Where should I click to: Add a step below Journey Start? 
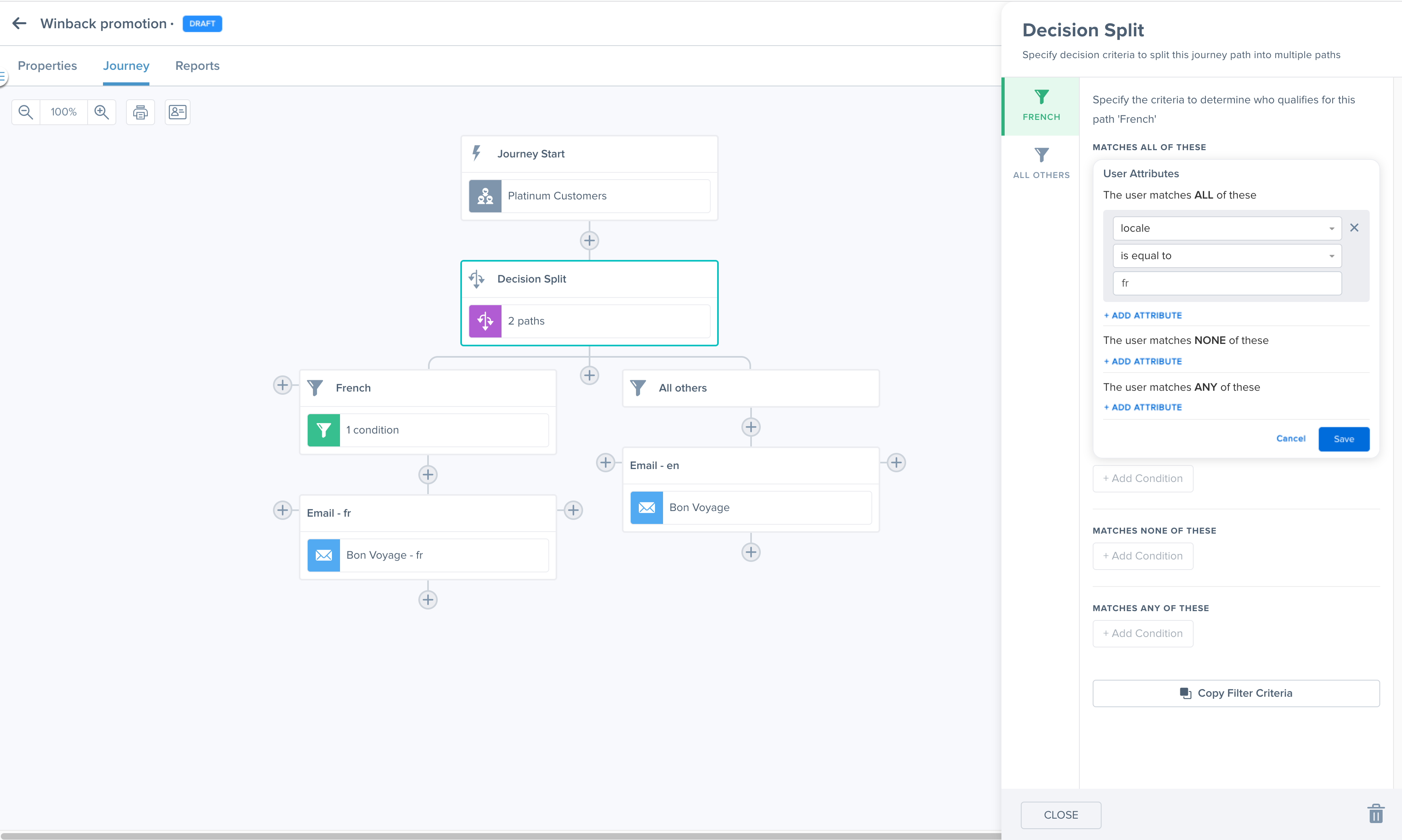590,241
